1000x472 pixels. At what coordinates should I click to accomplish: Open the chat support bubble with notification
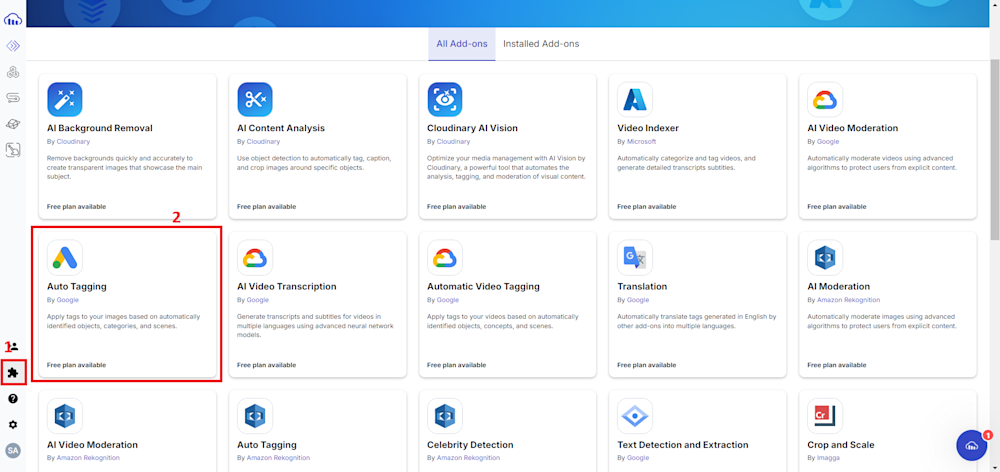click(x=972, y=445)
